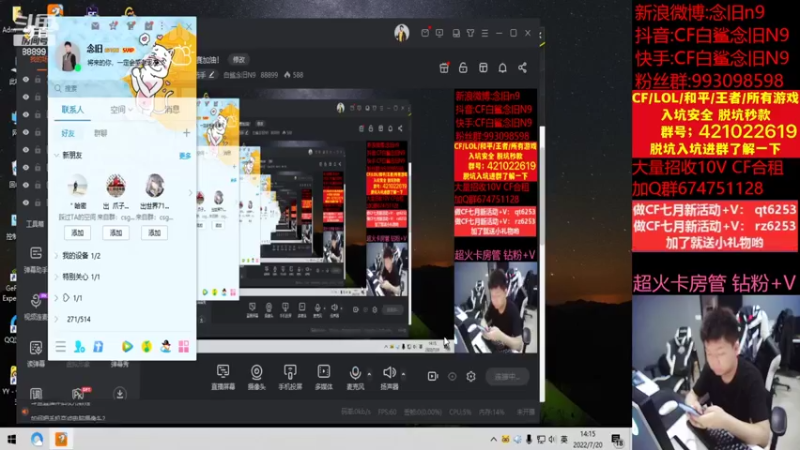Viewport: 800px width, 450px height.
Task: Open the speaker volume arrow
Action: (403, 374)
